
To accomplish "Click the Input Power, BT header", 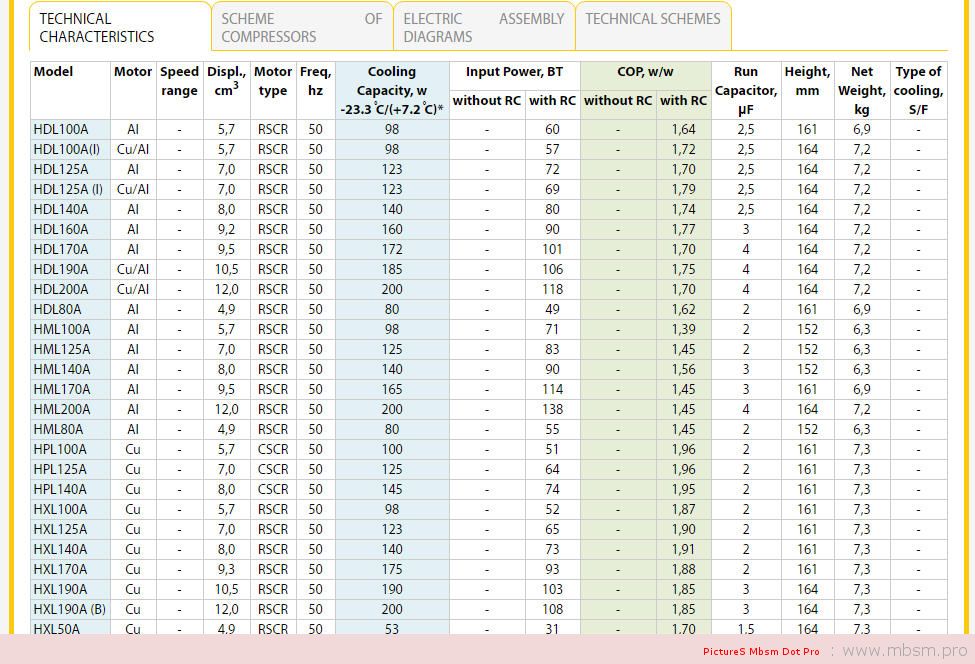I will (x=514, y=72).
